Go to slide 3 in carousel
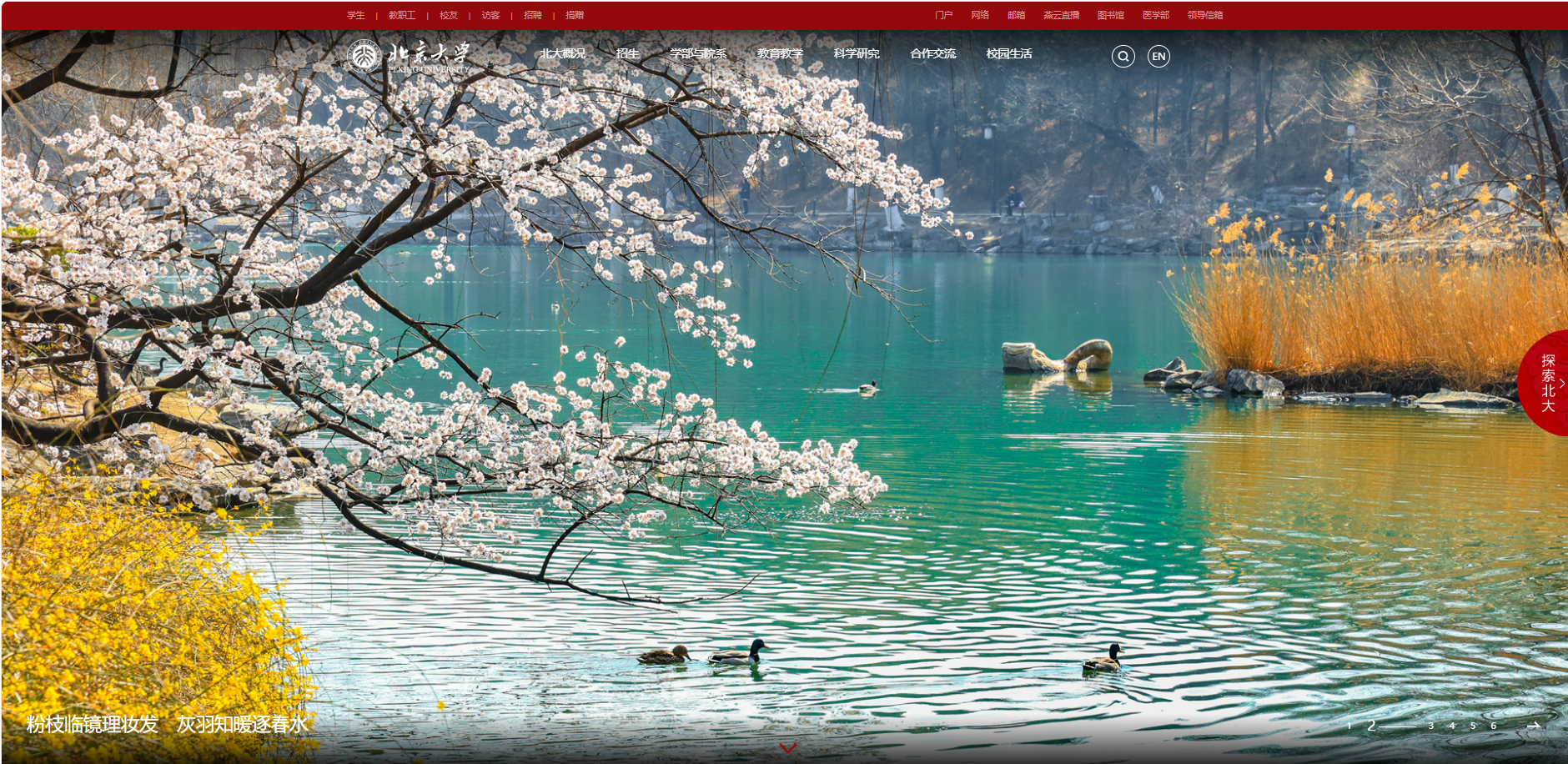Screen dimensions: 1568x764 tap(1430, 726)
